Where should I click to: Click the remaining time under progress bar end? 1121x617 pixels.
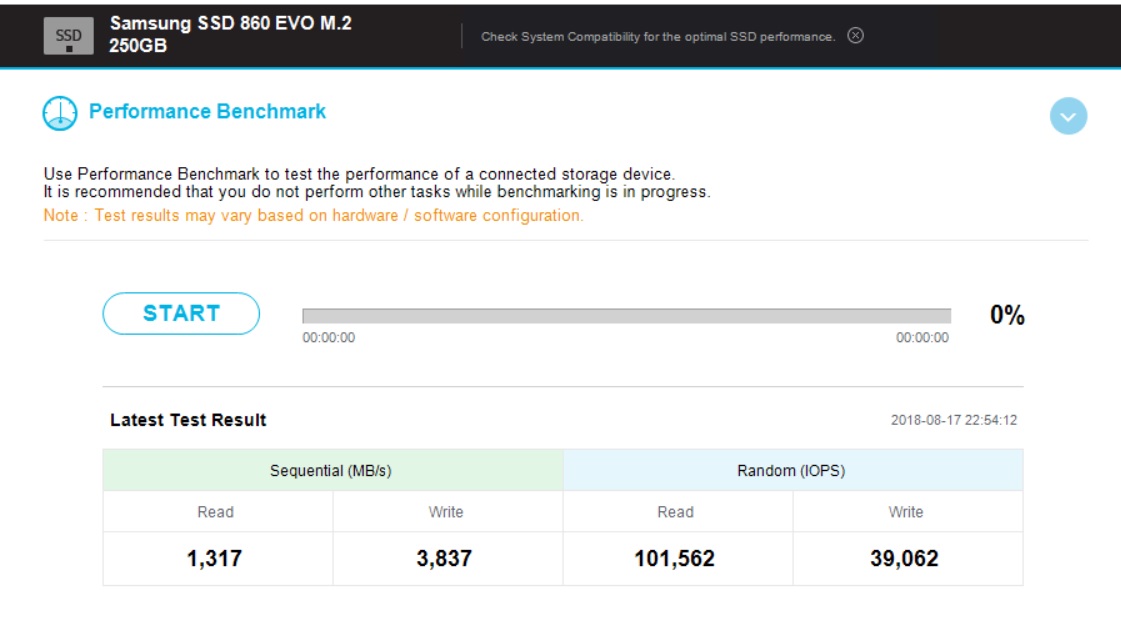click(x=922, y=337)
